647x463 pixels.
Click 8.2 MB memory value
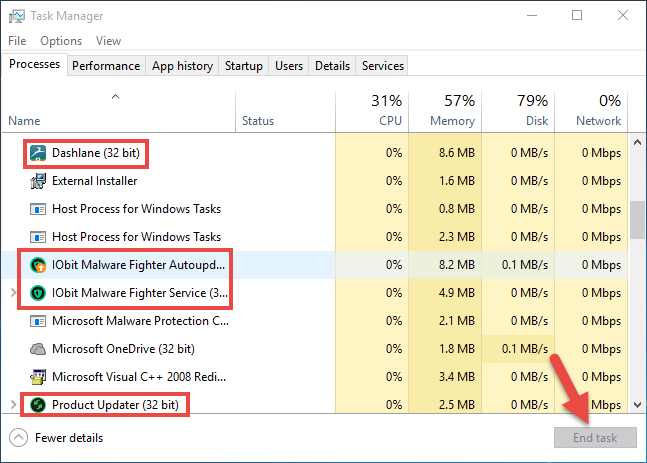(x=456, y=265)
